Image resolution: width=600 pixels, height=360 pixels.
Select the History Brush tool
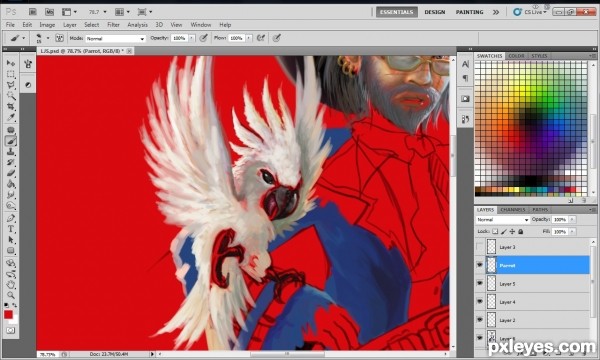pos(11,163)
